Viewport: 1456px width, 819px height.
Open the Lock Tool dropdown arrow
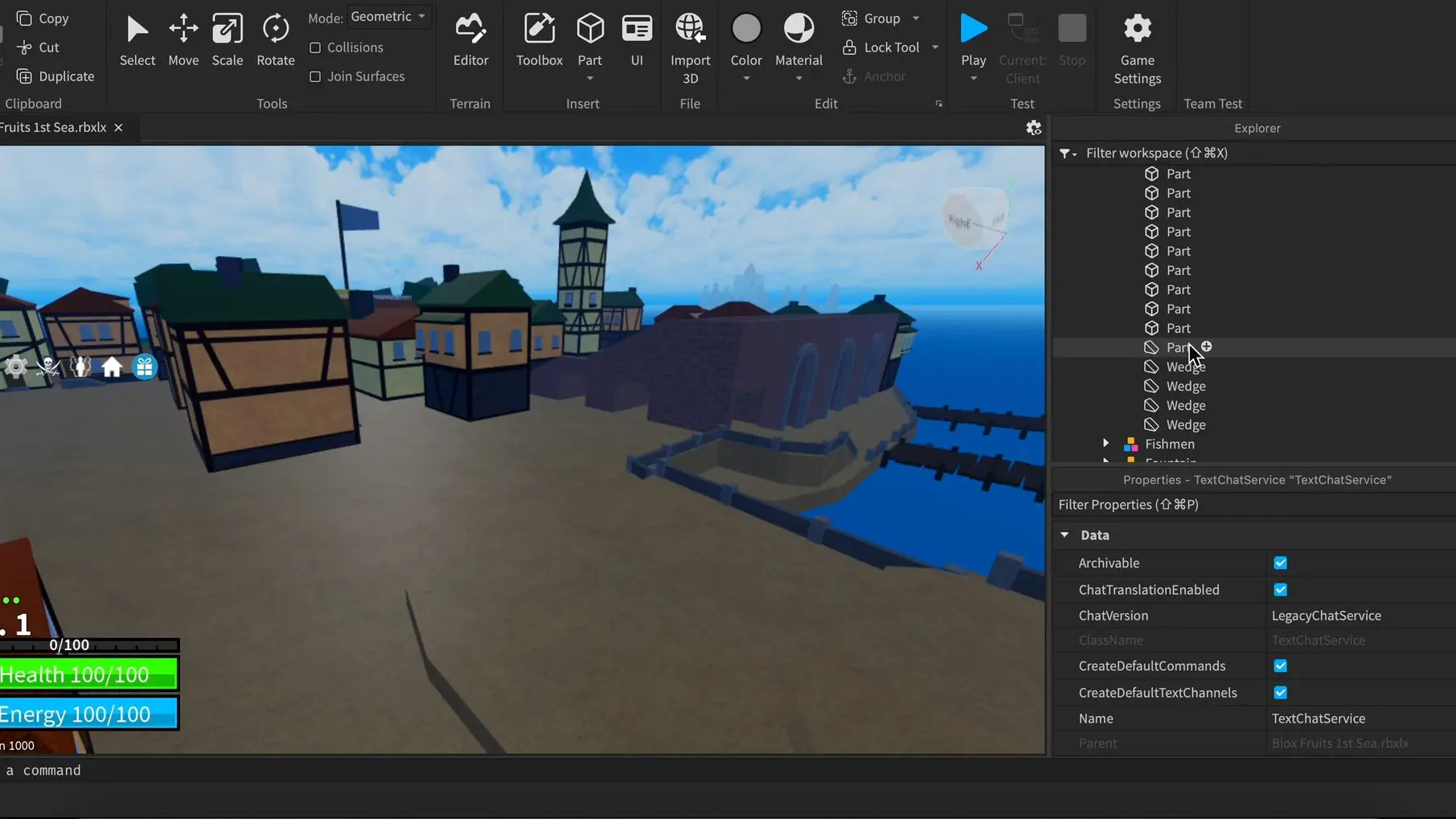coord(935,47)
